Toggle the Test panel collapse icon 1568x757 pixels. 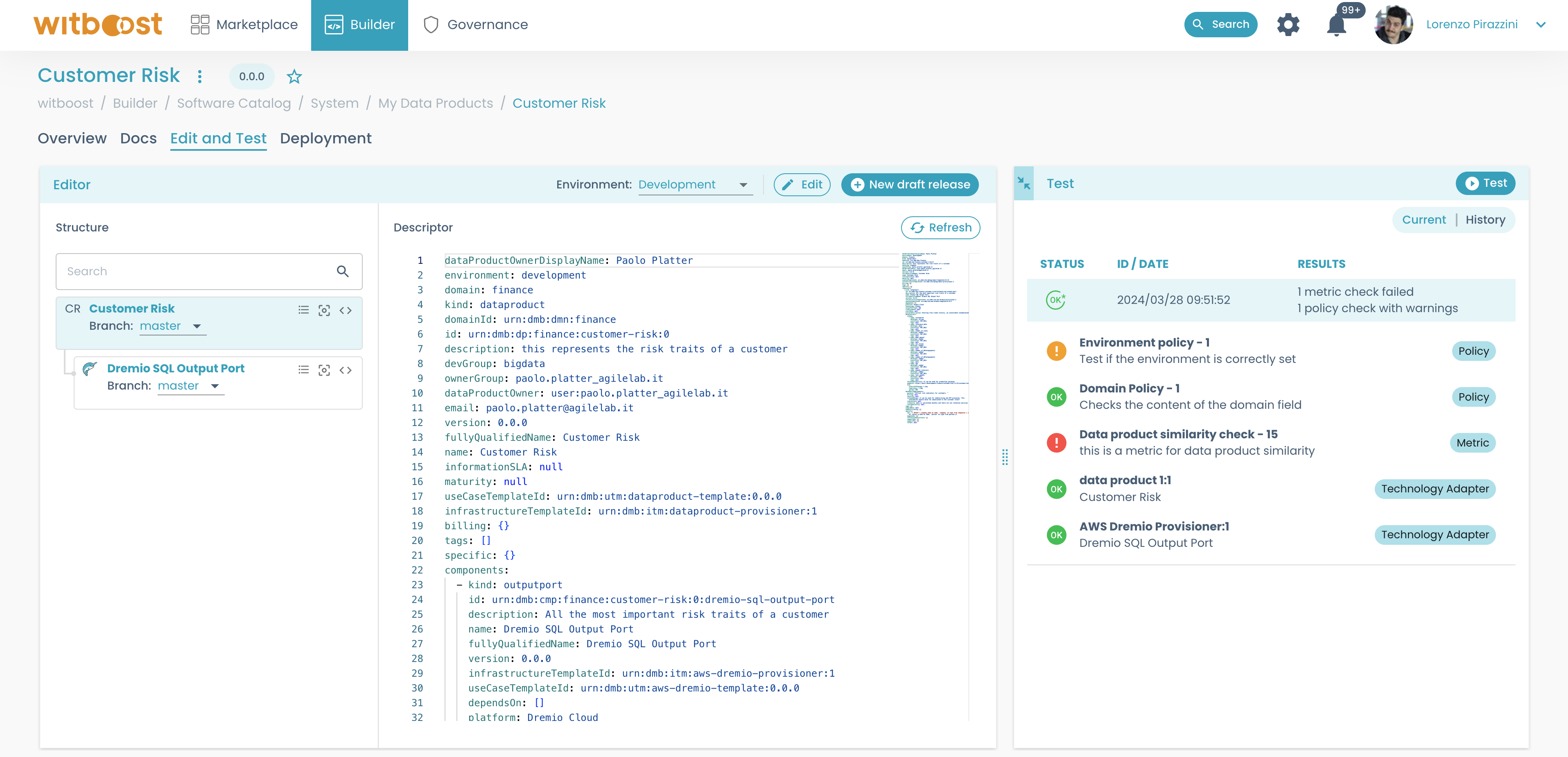[1024, 183]
